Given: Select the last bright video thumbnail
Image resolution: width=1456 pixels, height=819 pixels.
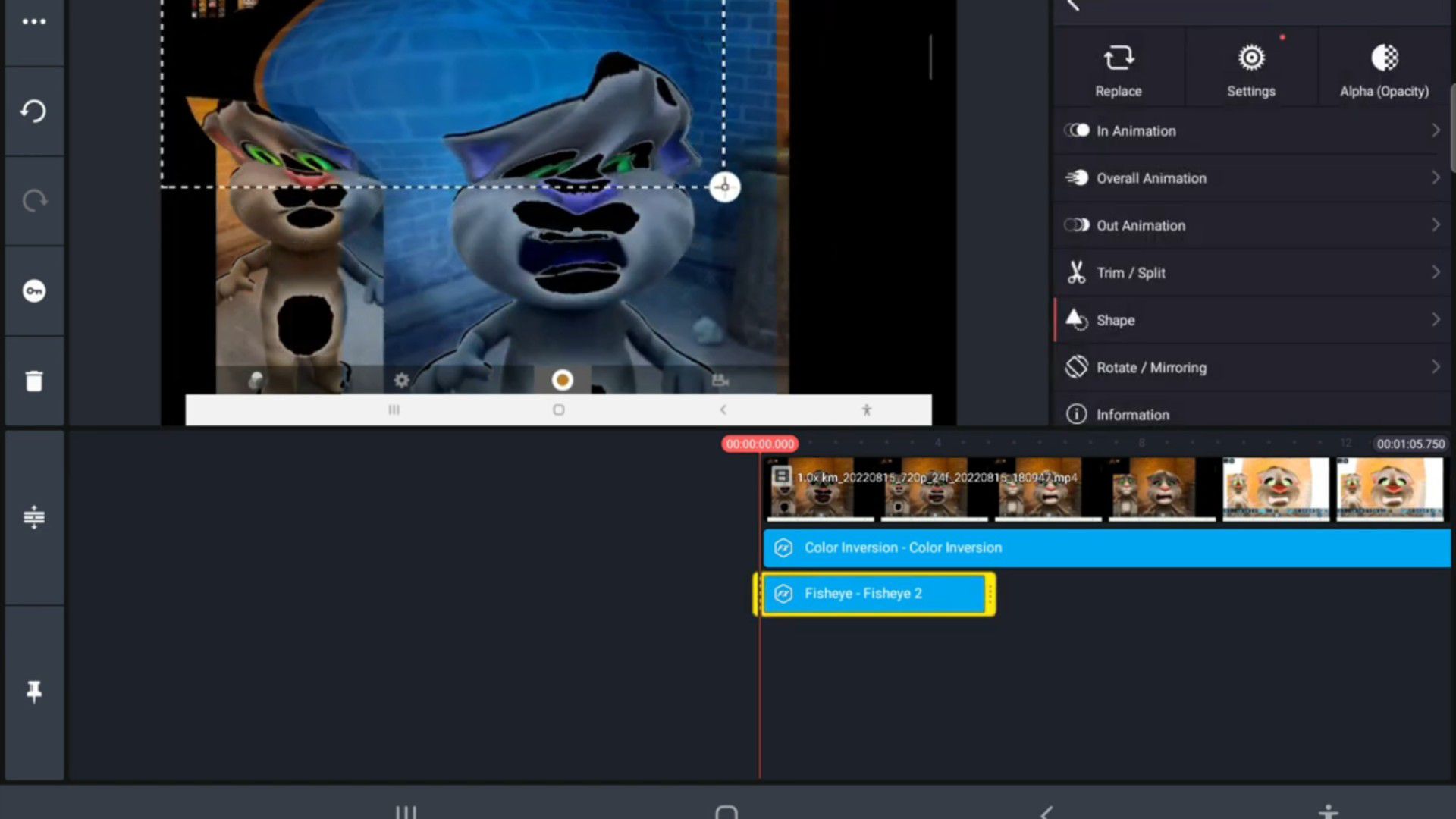Looking at the screenshot, I should tap(1389, 488).
